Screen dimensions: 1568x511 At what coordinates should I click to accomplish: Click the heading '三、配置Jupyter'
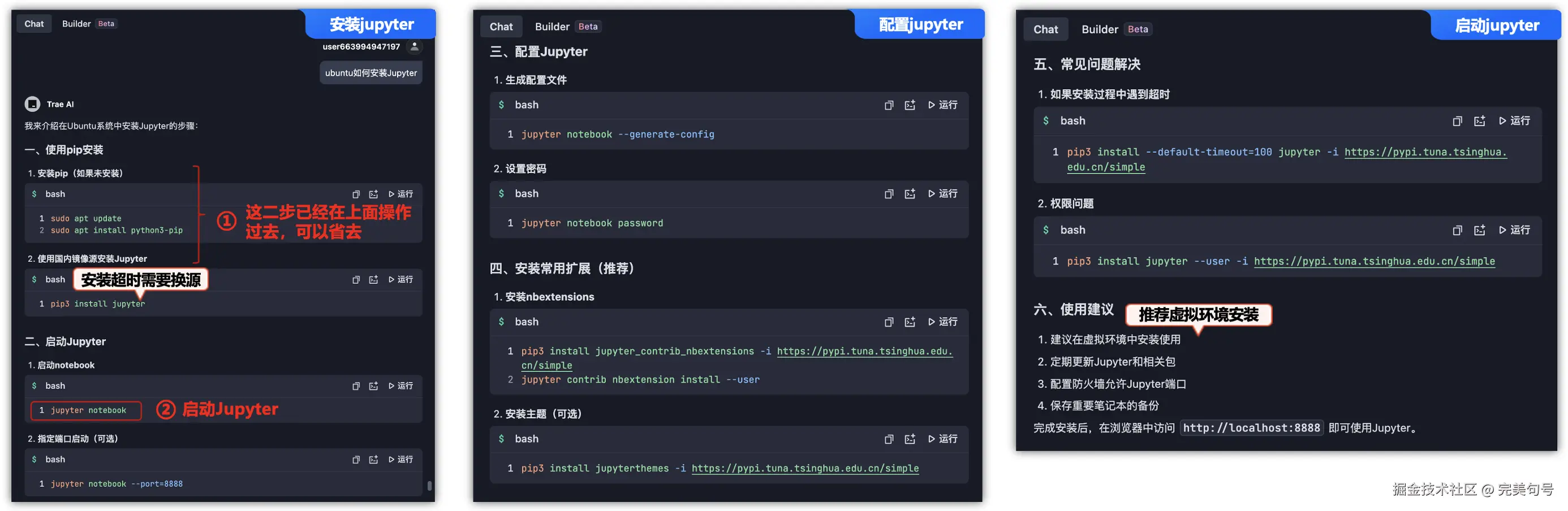(539, 51)
